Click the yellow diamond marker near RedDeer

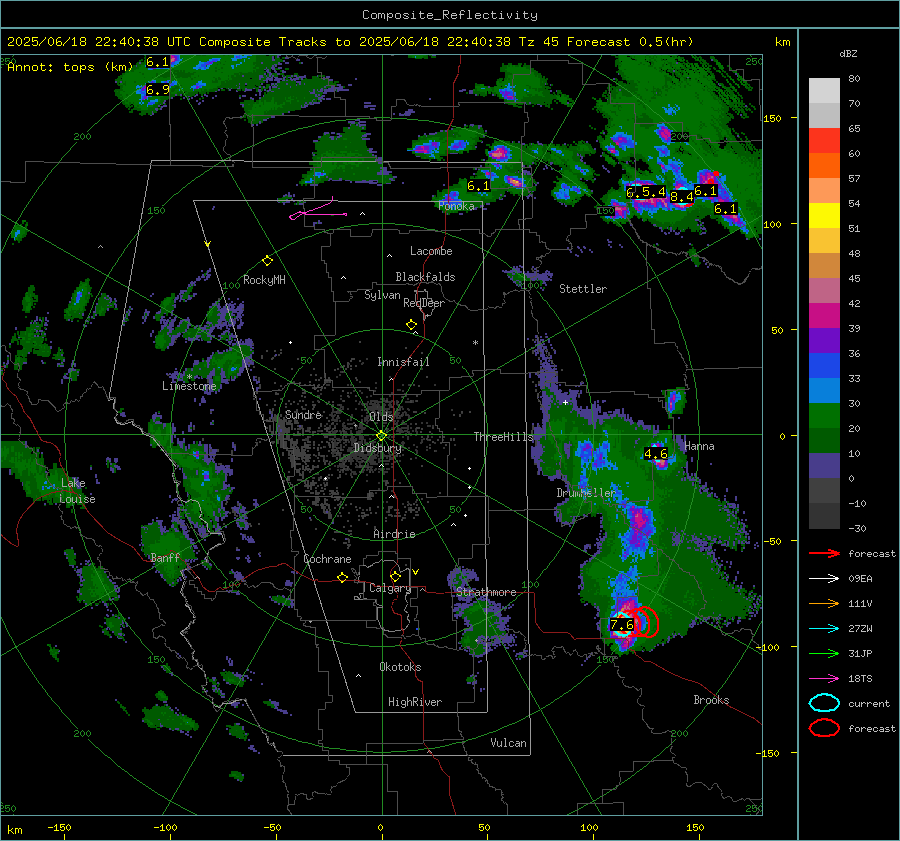point(411,325)
